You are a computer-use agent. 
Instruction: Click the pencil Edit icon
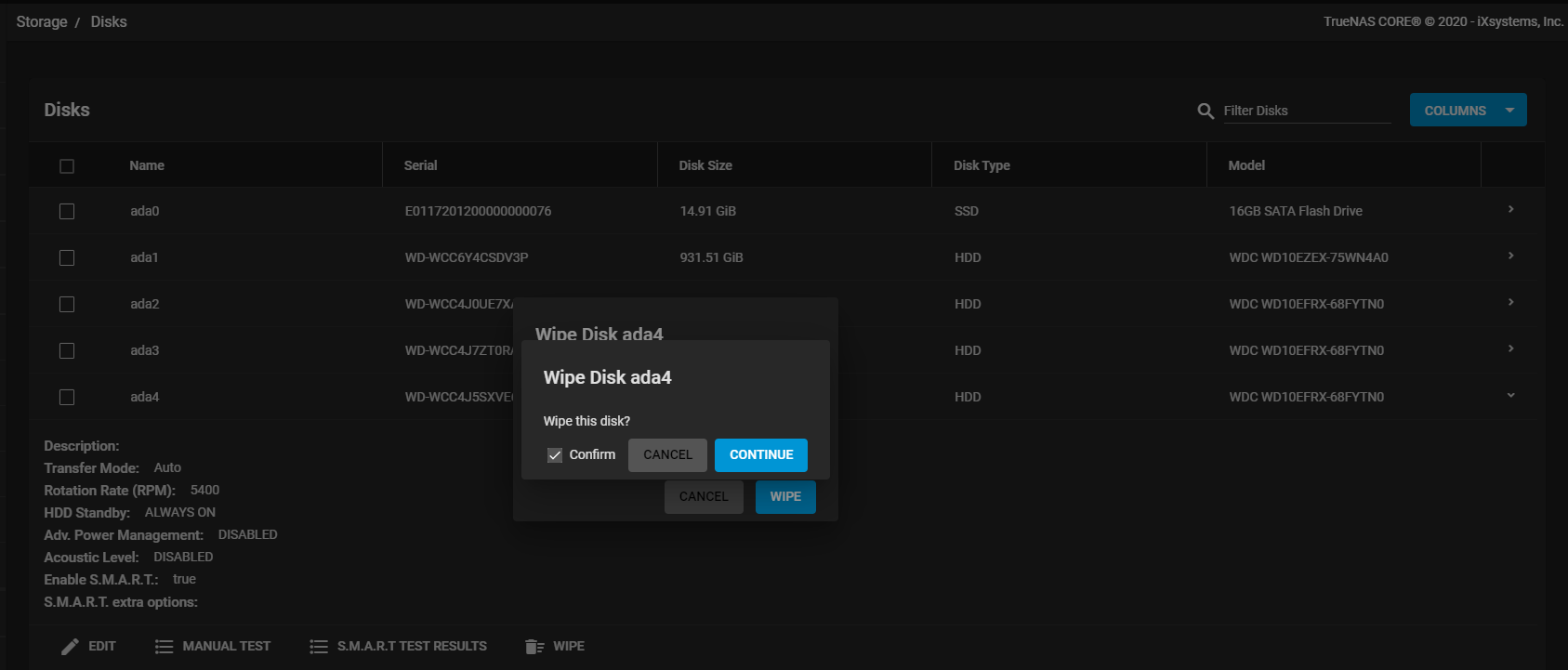[x=70, y=647]
